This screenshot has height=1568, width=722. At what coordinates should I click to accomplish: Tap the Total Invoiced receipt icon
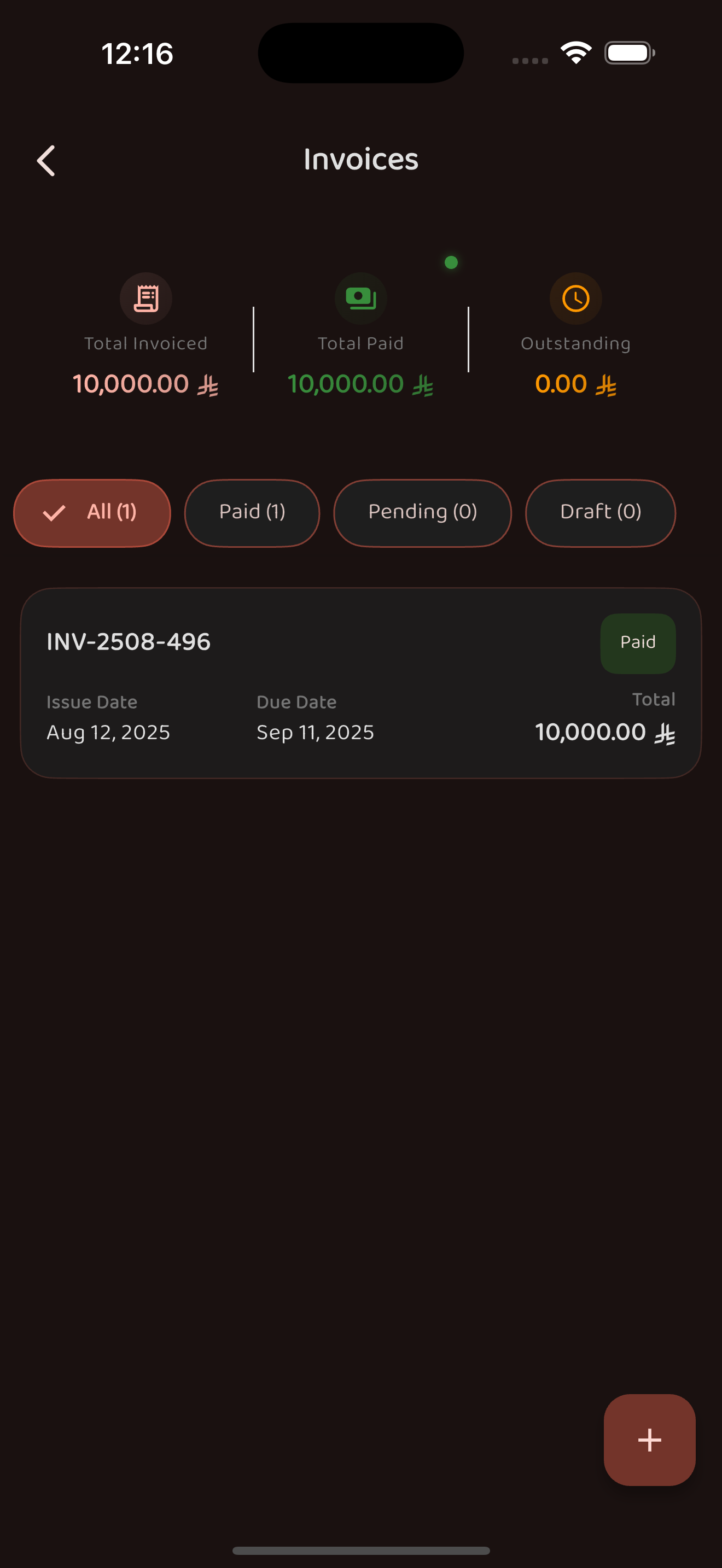146,299
